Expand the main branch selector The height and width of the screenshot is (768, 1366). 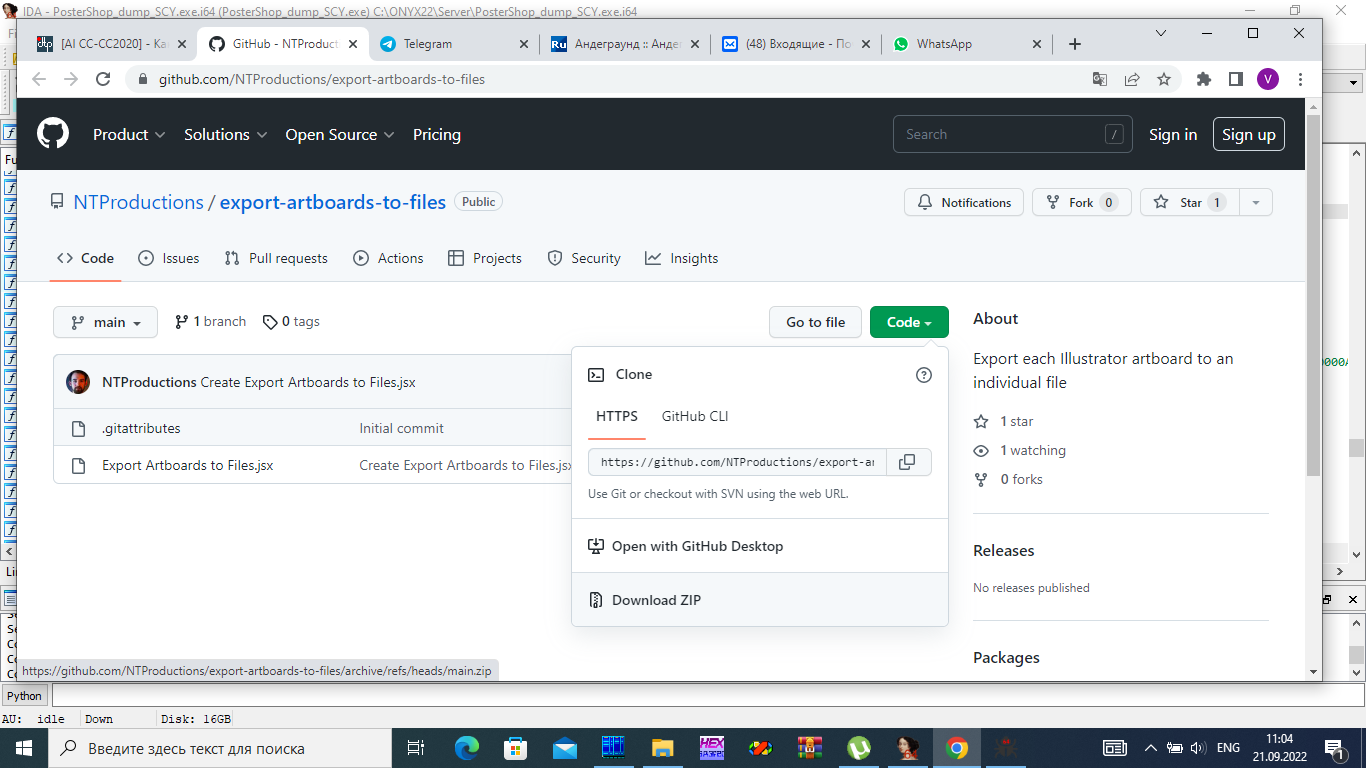(105, 322)
